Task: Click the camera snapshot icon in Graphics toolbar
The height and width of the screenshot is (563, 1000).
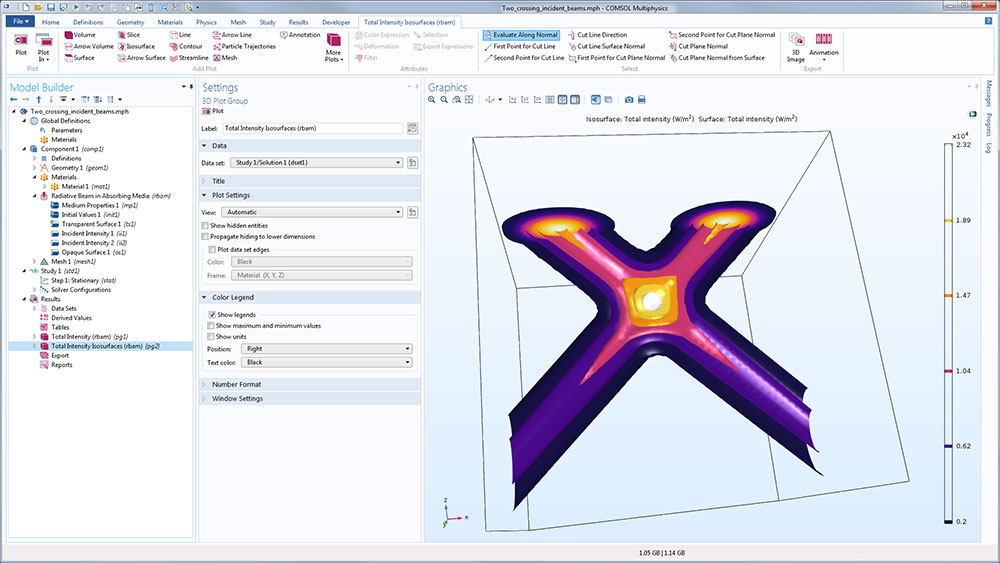Action: click(x=628, y=100)
